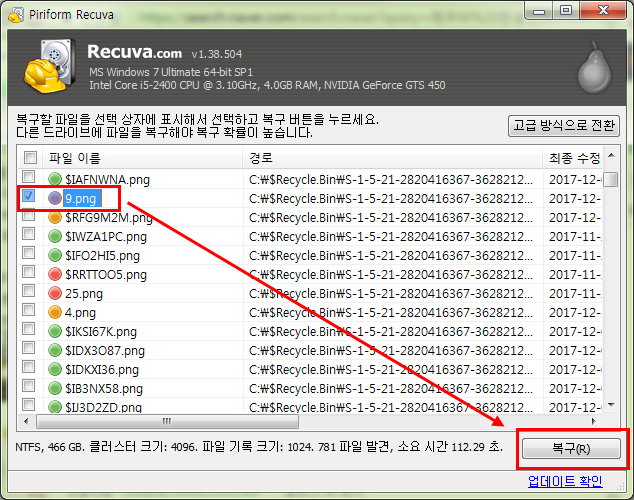Click the vertical scrollbar up arrow

[611, 156]
